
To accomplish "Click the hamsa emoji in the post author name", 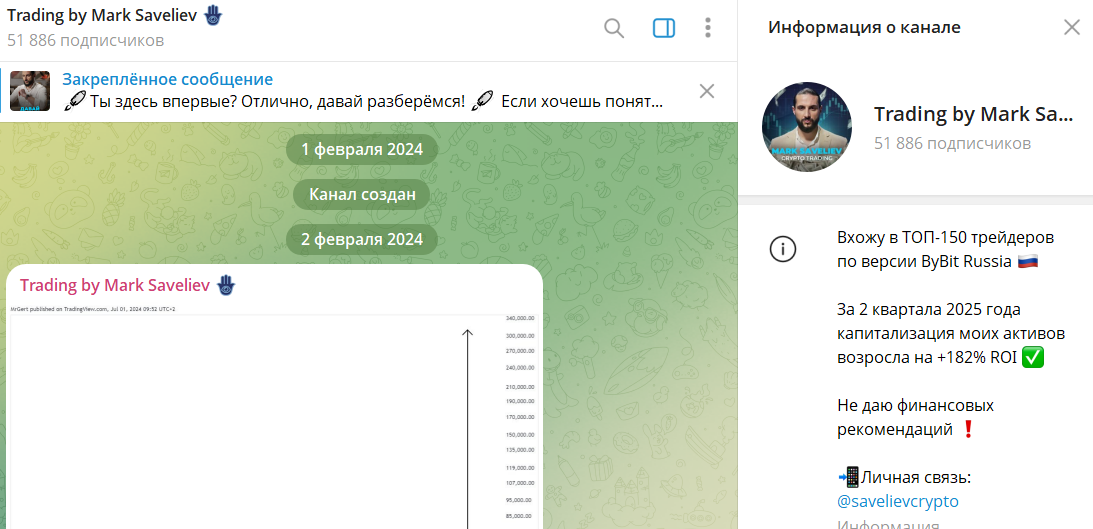I will (224, 285).
